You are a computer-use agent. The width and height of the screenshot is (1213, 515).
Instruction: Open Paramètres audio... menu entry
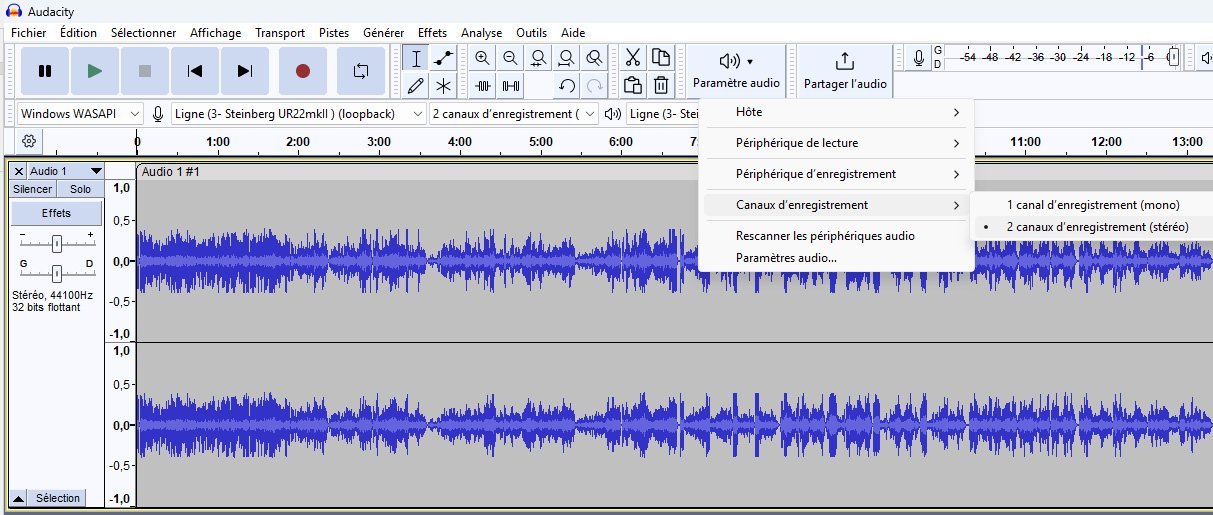pyautogui.click(x=836, y=258)
